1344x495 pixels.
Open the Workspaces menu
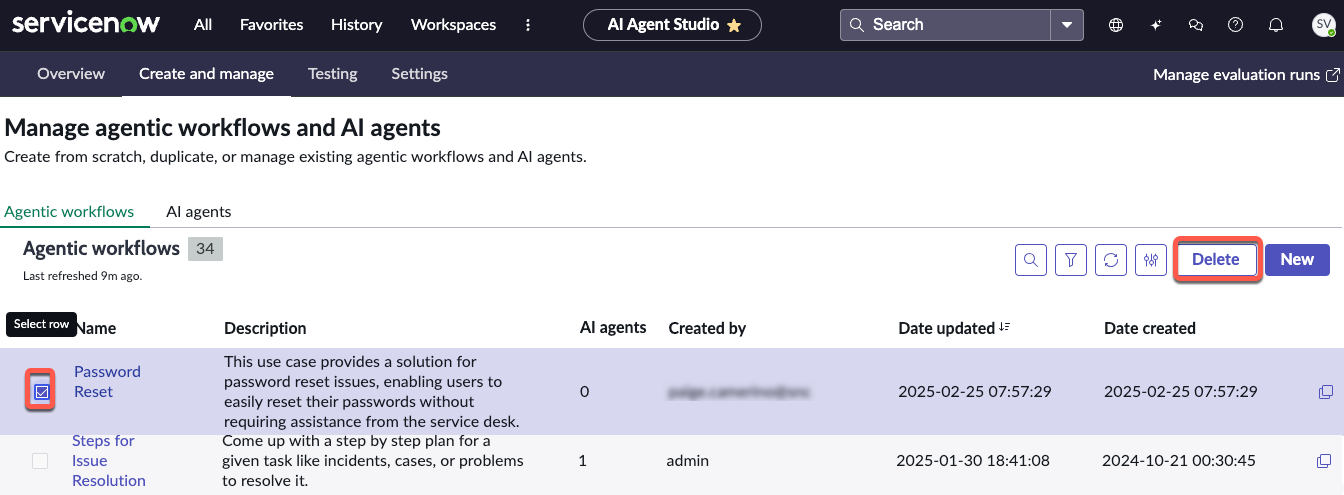[453, 24]
